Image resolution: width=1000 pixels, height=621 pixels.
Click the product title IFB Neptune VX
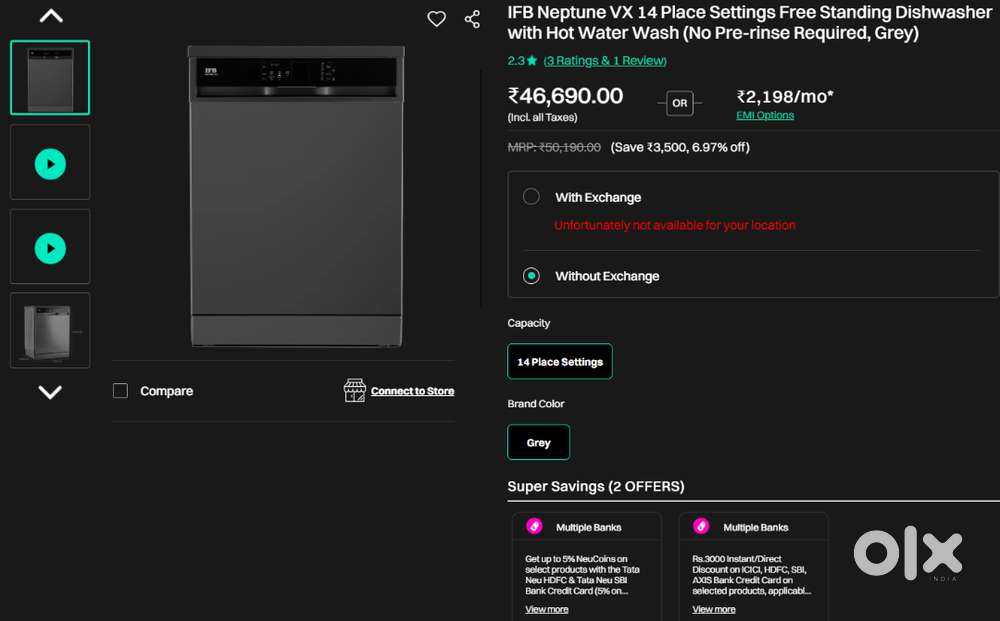pyautogui.click(x=749, y=22)
